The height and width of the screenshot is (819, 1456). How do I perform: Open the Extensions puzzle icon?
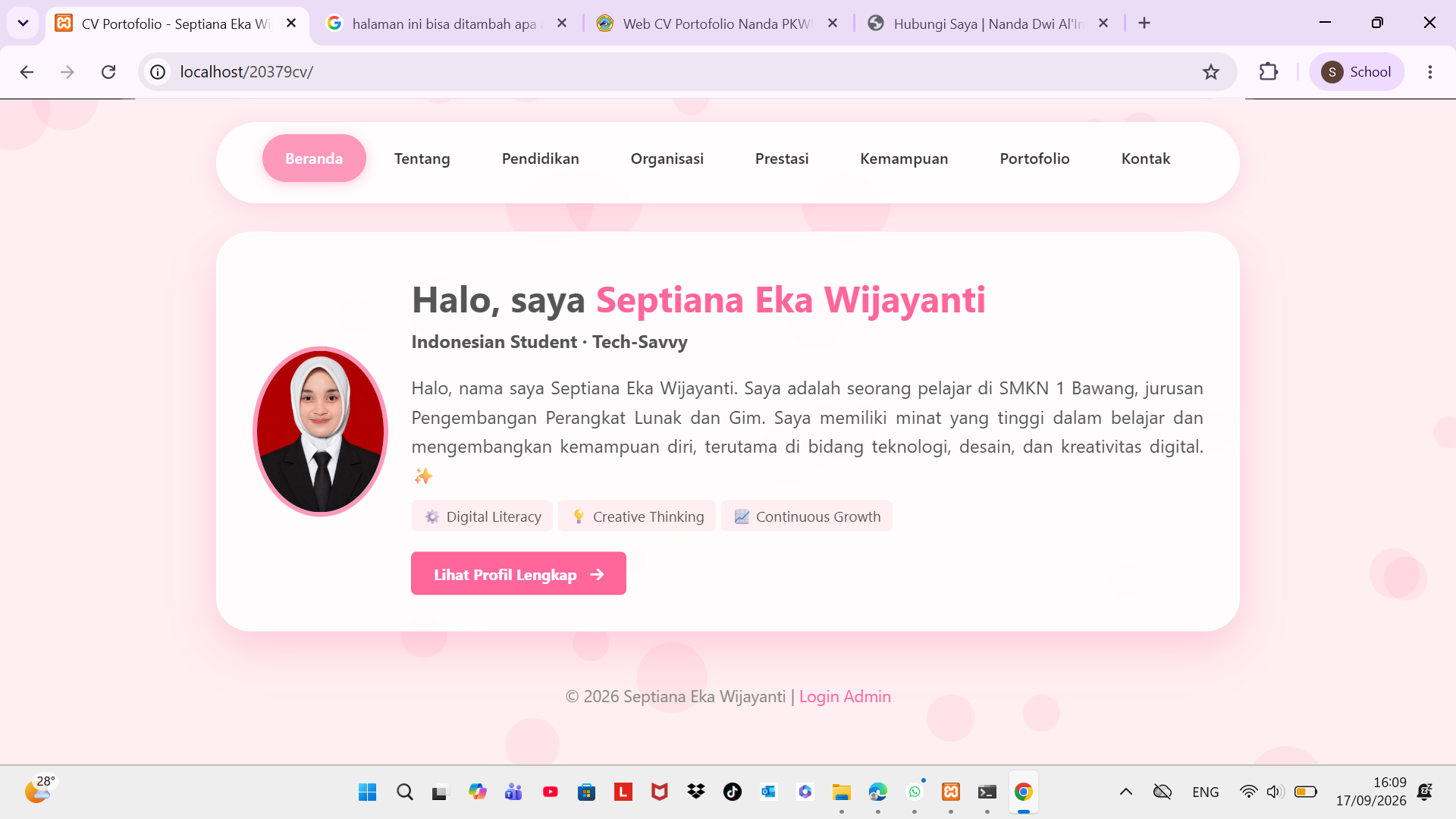click(1269, 72)
